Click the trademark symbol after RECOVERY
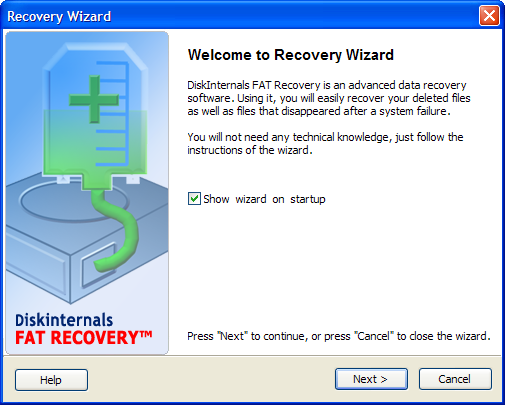This screenshot has width=505, height=405. tap(146, 334)
